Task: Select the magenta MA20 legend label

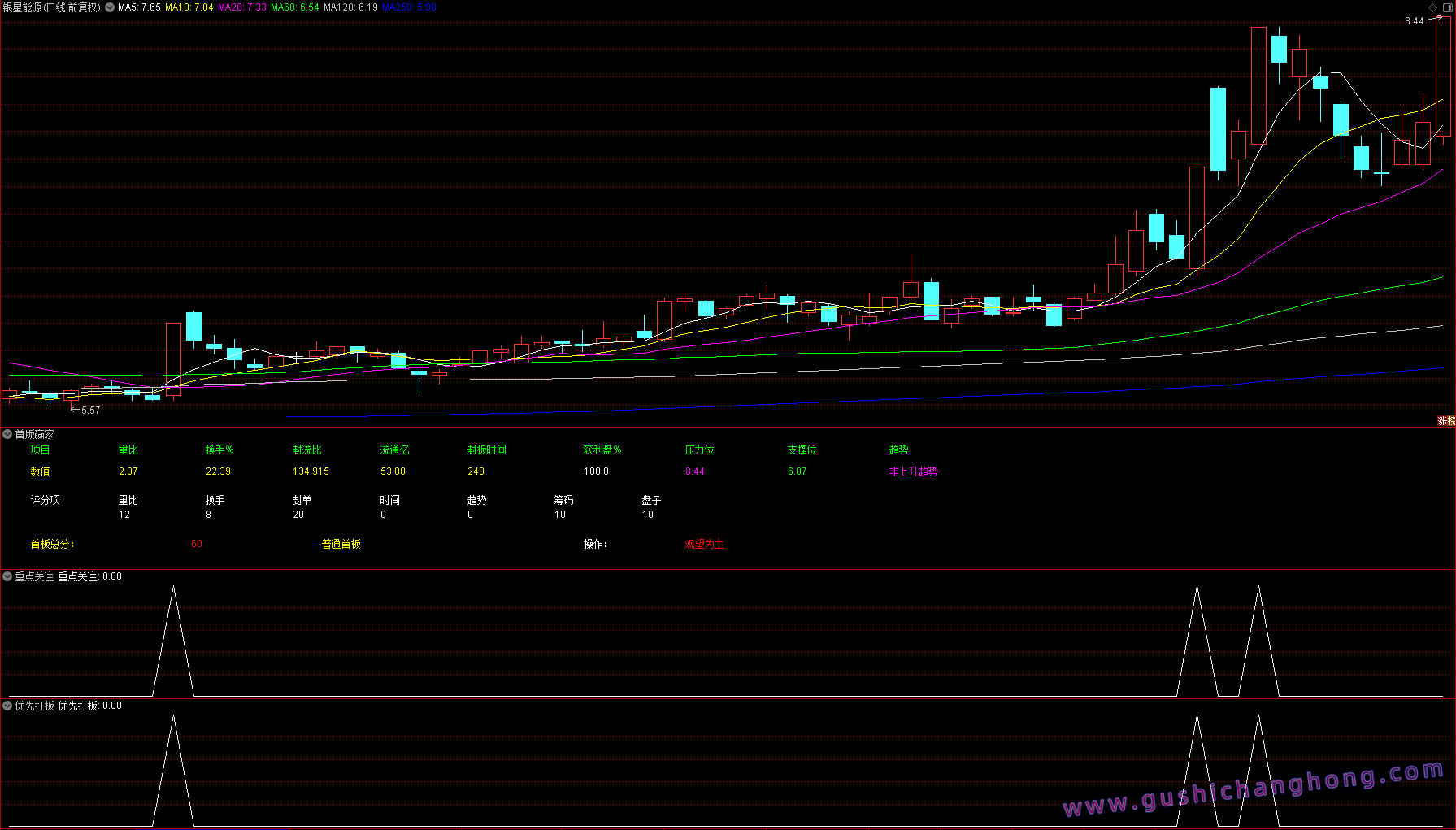Action: (241, 7)
